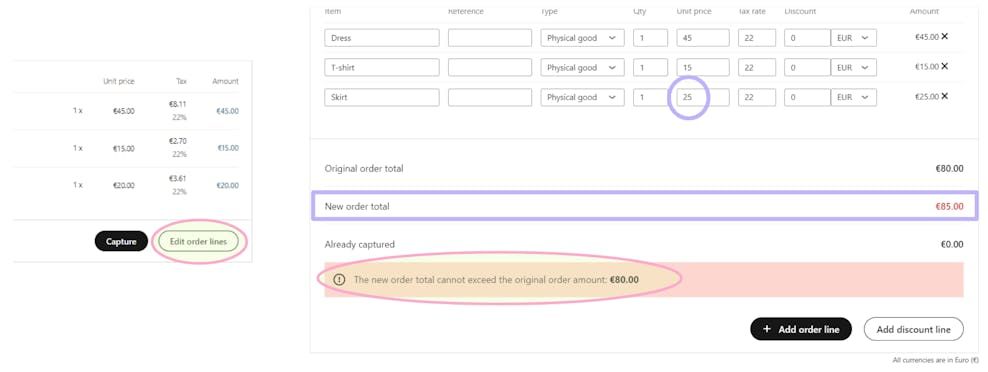988x372 pixels.
Task: Select the Dress item name field
Action: point(382,38)
